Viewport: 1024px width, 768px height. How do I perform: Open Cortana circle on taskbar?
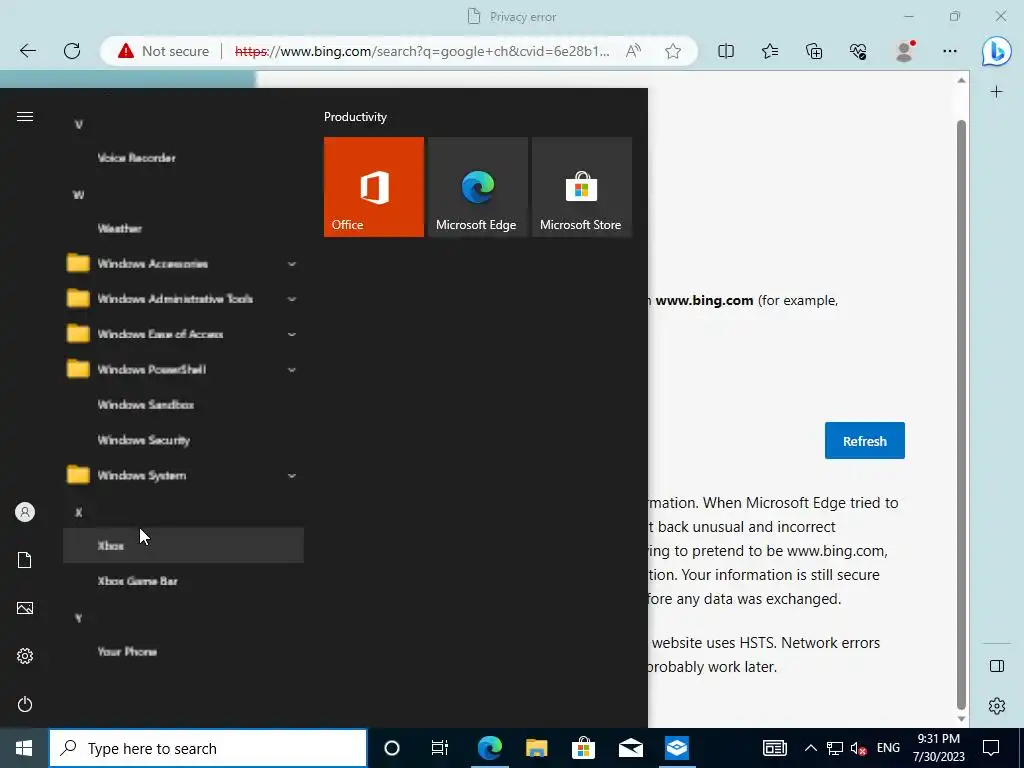point(392,748)
